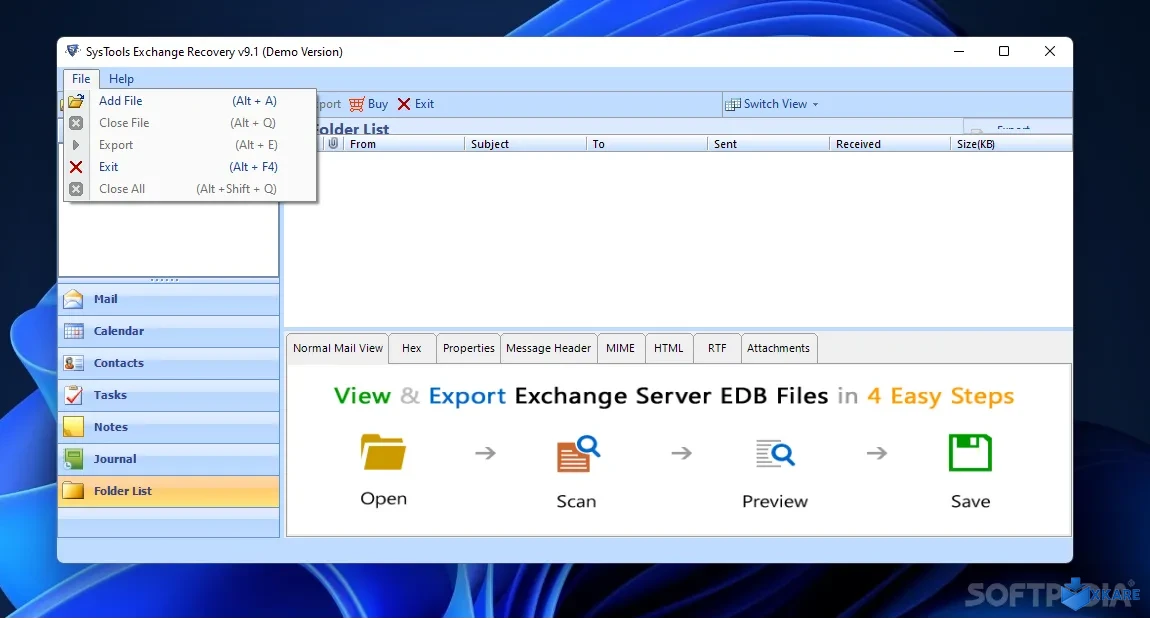This screenshot has height=622, width=1150.
Task: Choose Add File from File menu
Action: tap(190, 101)
